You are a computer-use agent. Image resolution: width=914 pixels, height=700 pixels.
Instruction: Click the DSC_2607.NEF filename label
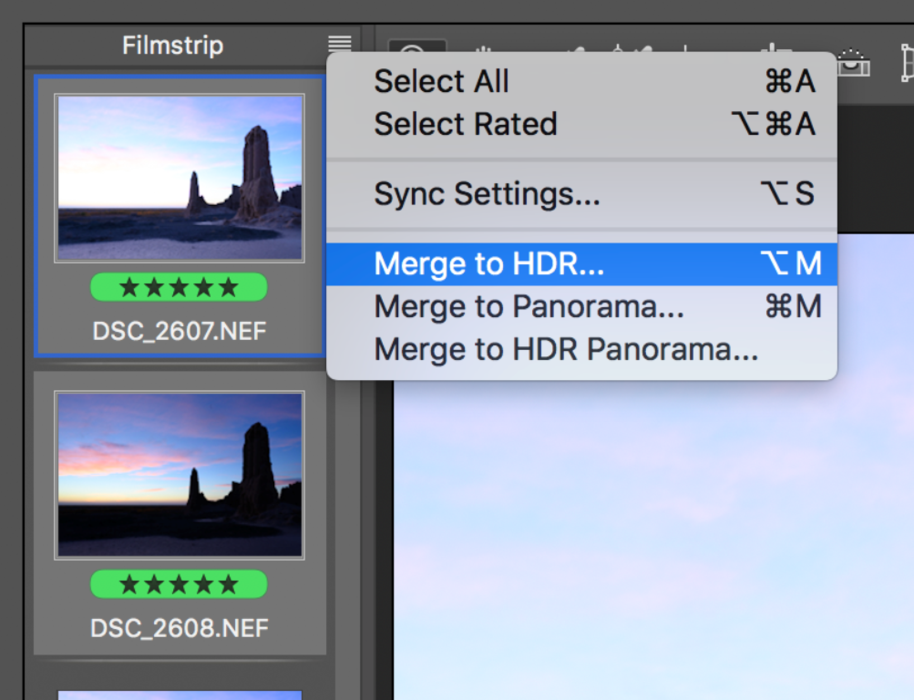[180, 331]
